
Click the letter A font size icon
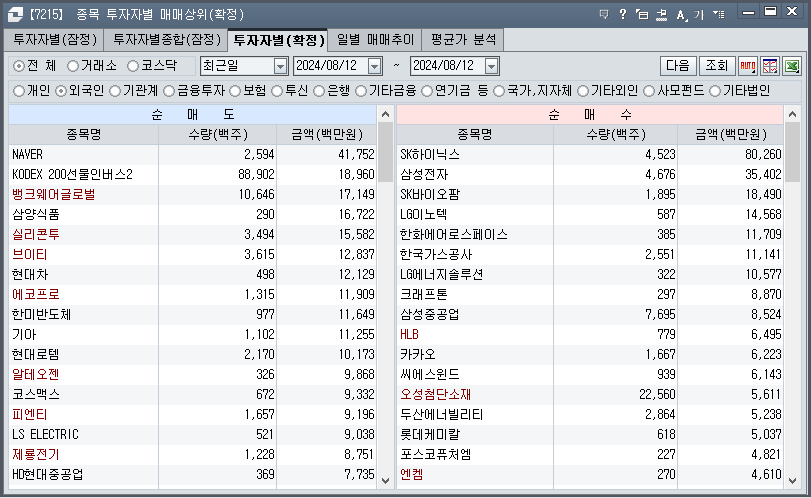(x=681, y=14)
